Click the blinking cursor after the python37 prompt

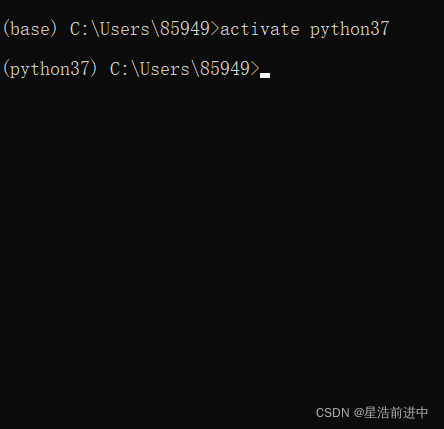click(265, 76)
